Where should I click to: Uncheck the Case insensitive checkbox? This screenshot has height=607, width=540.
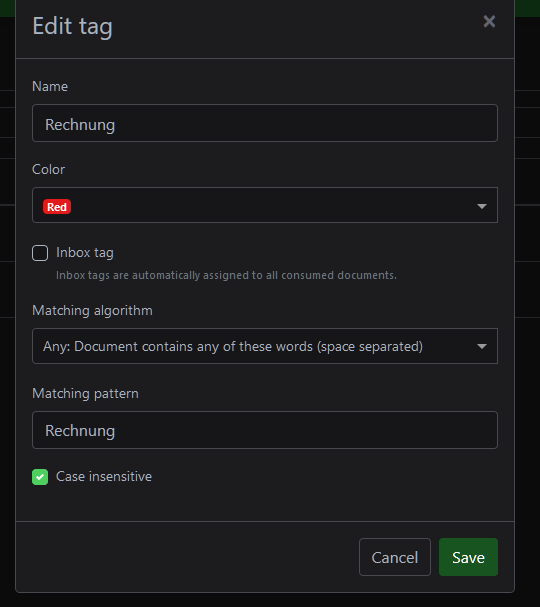point(40,477)
